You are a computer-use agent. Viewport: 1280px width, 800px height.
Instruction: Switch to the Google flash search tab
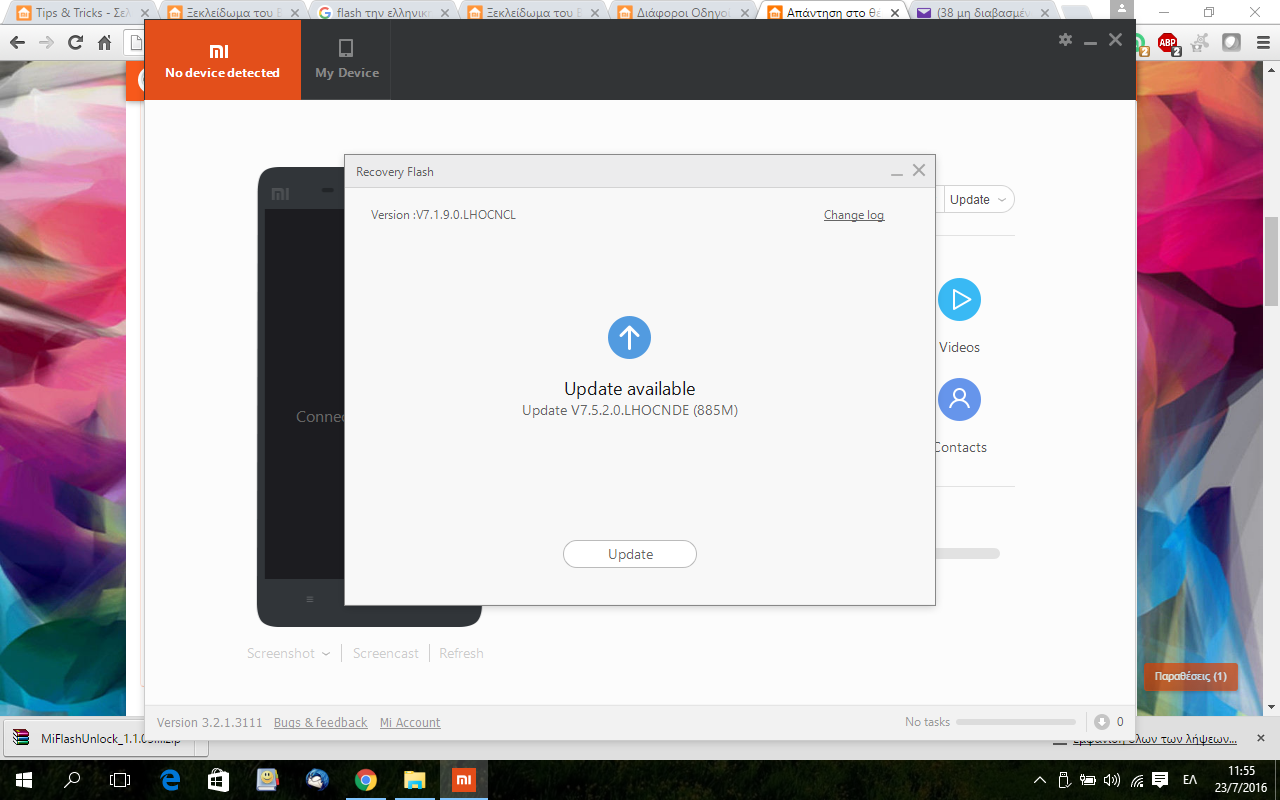pyautogui.click(x=384, y=13)
